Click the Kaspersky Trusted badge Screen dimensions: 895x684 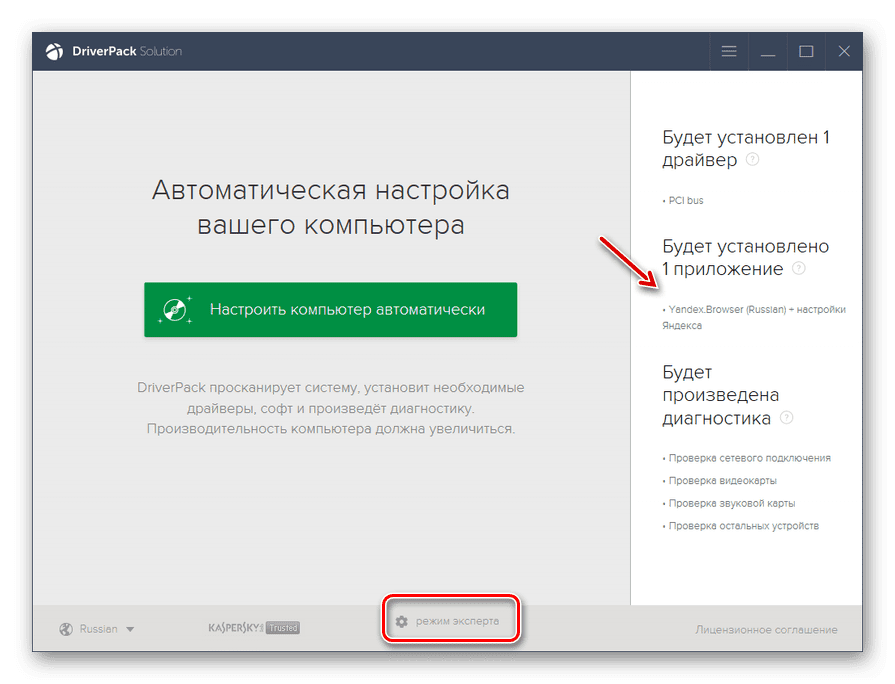point(254,628)
